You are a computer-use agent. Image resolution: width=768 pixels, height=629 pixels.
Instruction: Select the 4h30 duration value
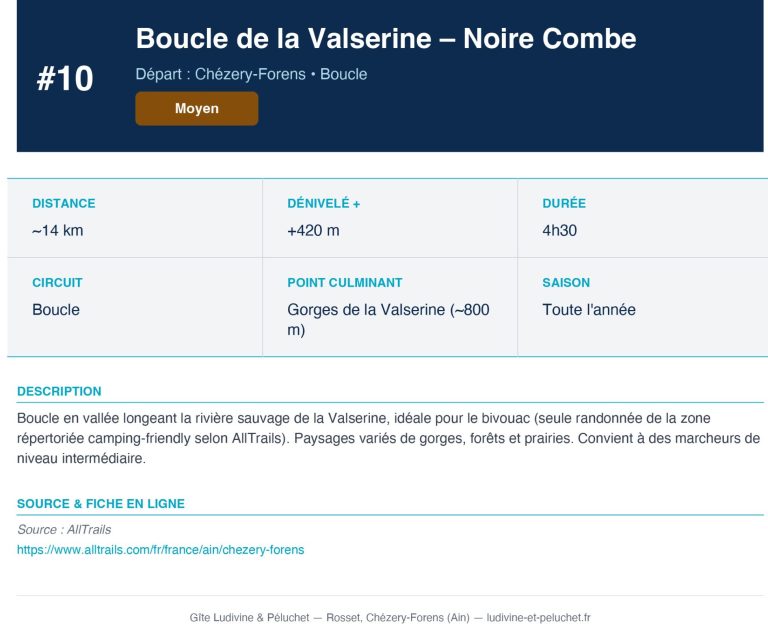560,230
